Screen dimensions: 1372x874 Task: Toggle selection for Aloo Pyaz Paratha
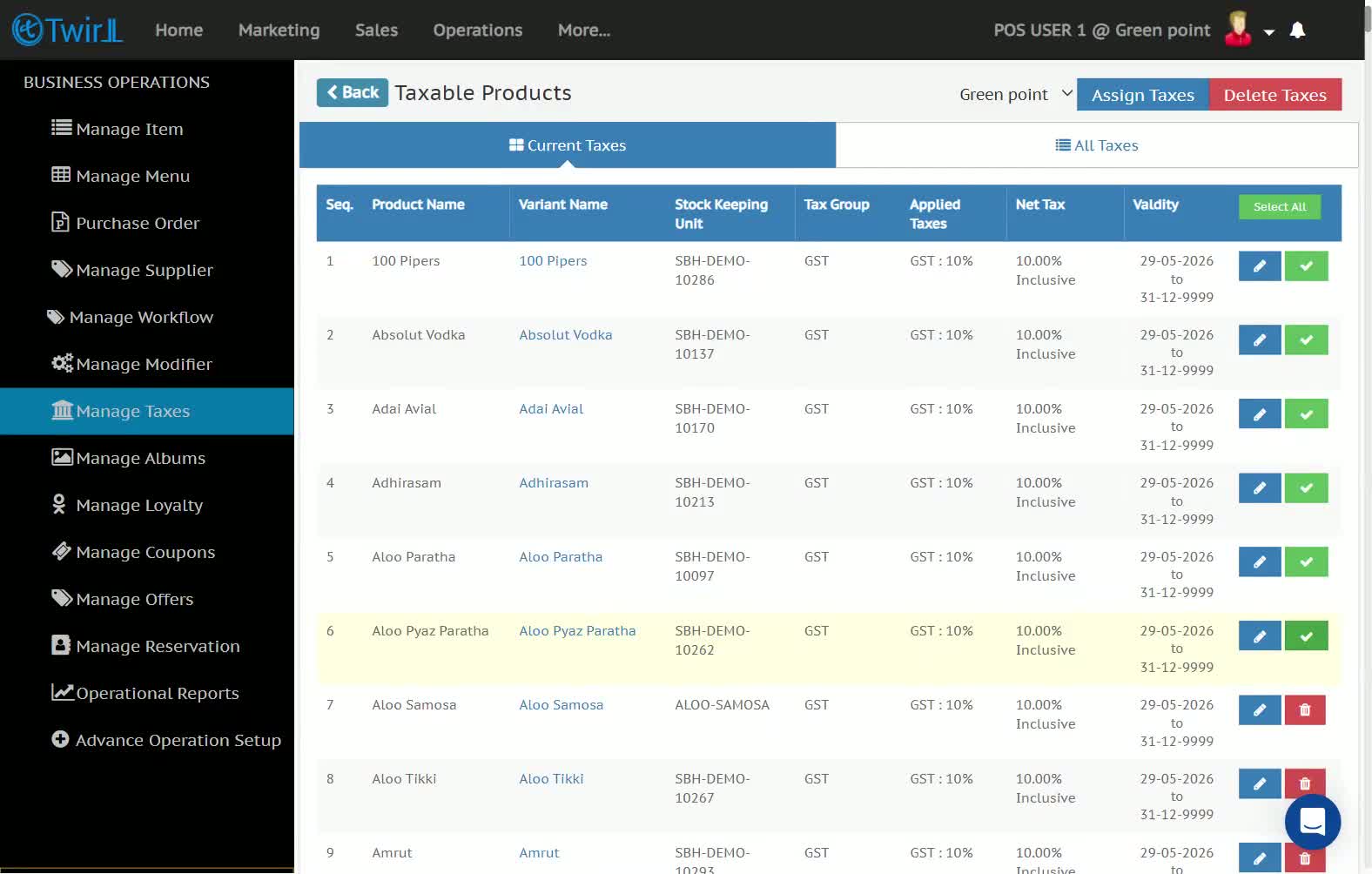click(x=1306, y=635)
